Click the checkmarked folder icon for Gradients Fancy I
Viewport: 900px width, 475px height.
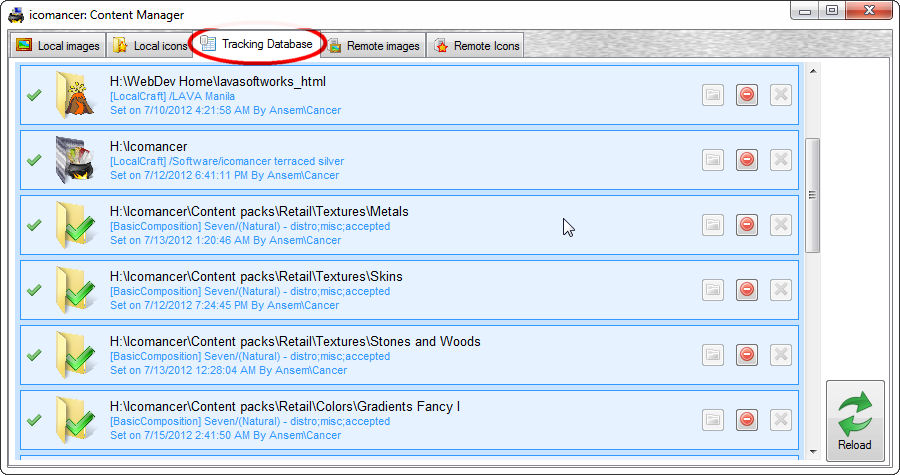pyautogui.click(x=75, y=419)
